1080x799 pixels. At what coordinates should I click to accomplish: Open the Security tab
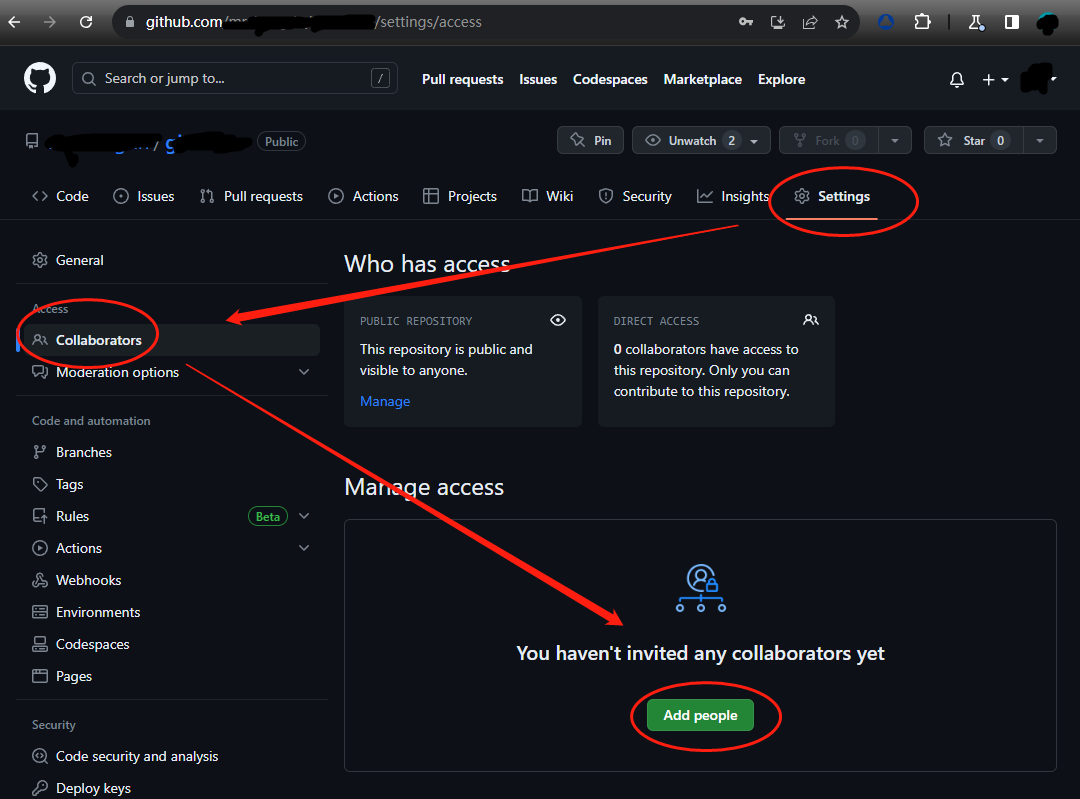tap(635, 196)
